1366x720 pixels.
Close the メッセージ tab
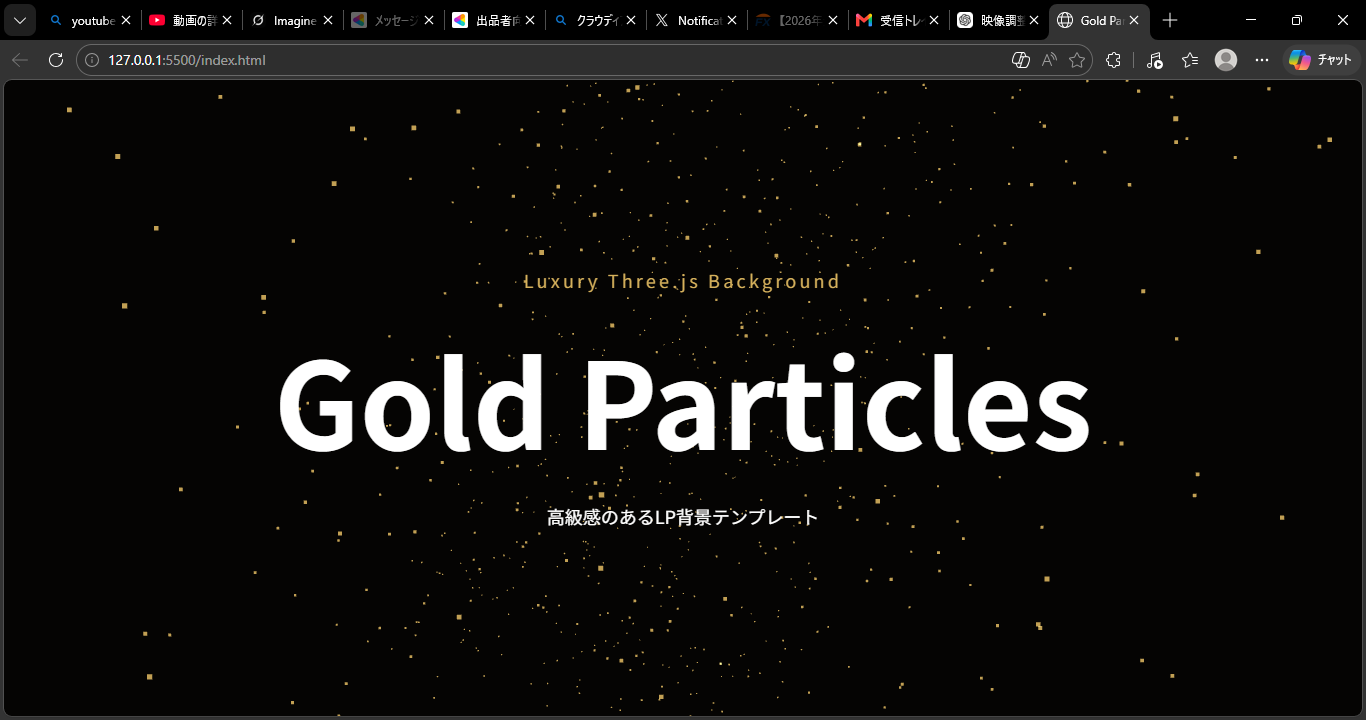[429, 20]
